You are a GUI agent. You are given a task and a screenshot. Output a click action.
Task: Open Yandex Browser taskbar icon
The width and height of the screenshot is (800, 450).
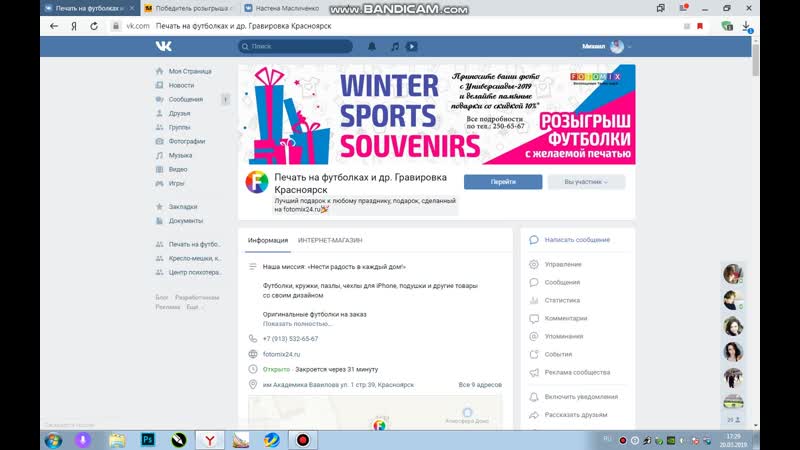coord(210,440)
